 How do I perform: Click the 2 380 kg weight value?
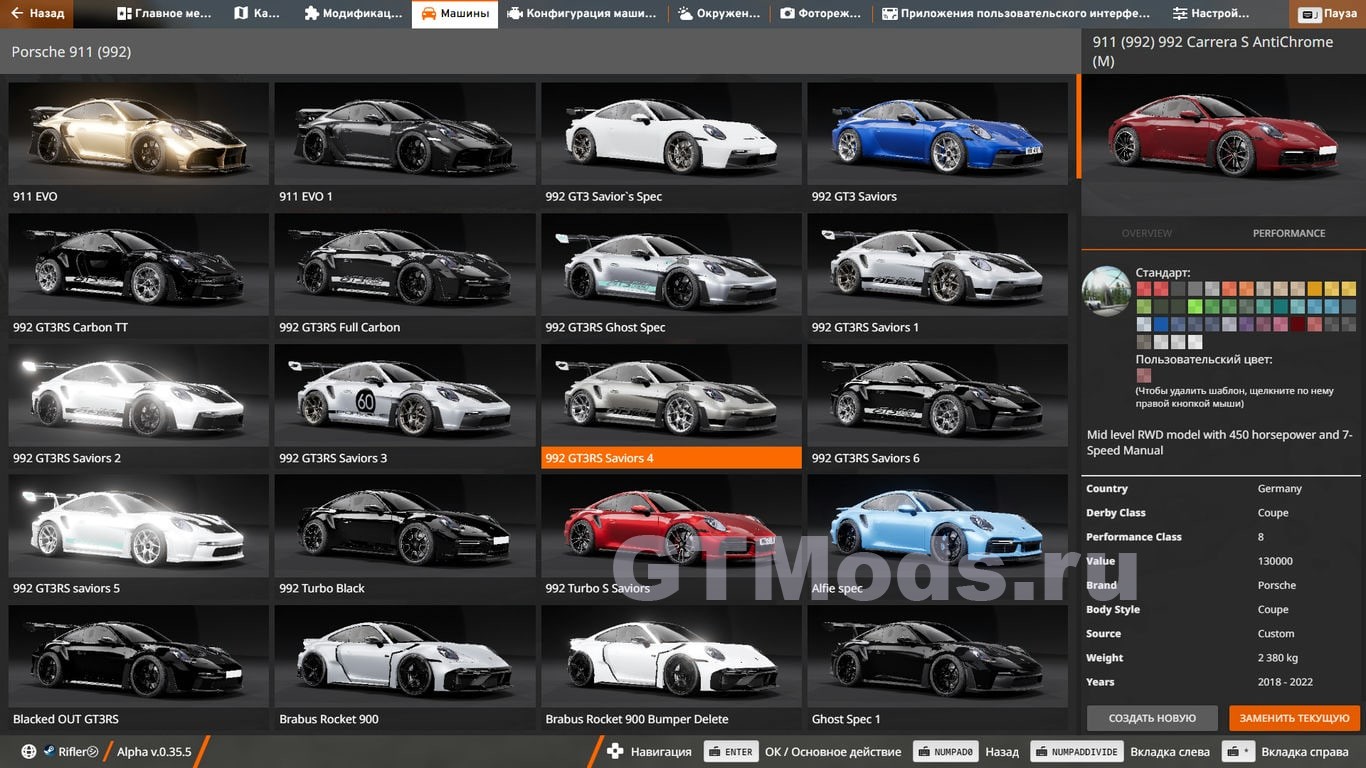pos(1278,658)
